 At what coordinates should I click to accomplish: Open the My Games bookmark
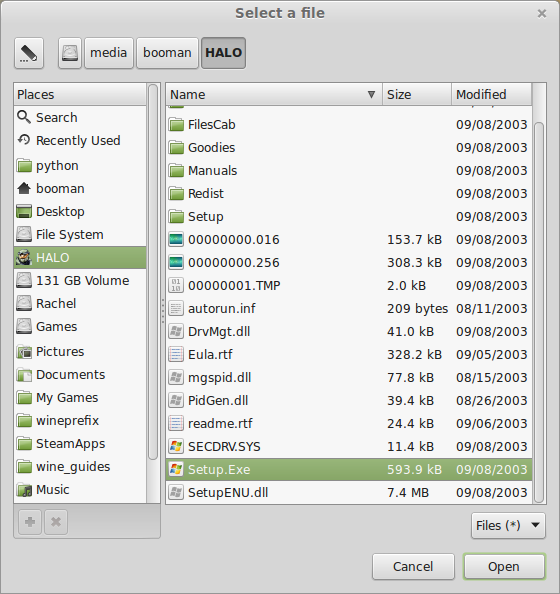[x=80, y=398]
